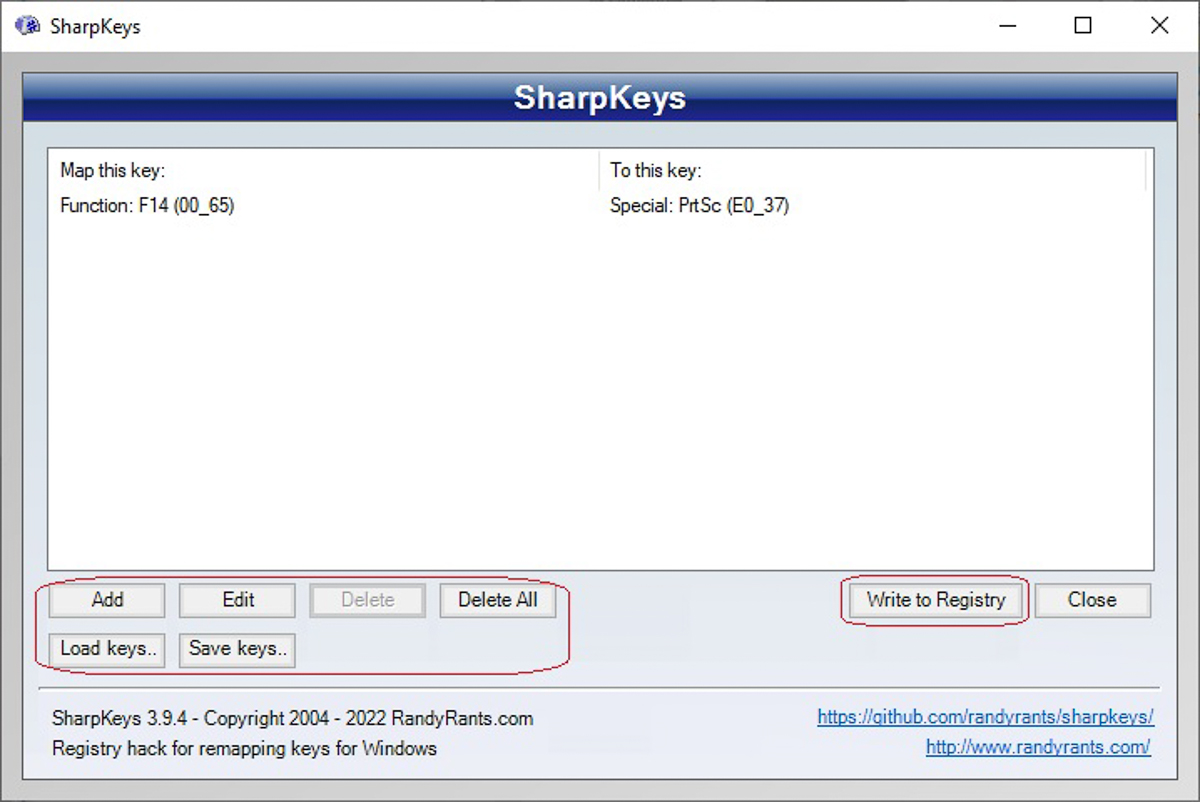The height and width of the screenshot is (802, 1200).
Task: Click the 'Map this key:' column header
Action: tap(112, 171)
